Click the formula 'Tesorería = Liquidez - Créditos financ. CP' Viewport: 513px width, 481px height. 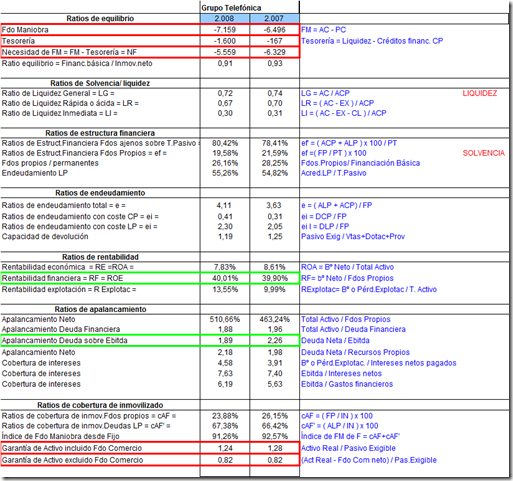[x=372, y=41]
